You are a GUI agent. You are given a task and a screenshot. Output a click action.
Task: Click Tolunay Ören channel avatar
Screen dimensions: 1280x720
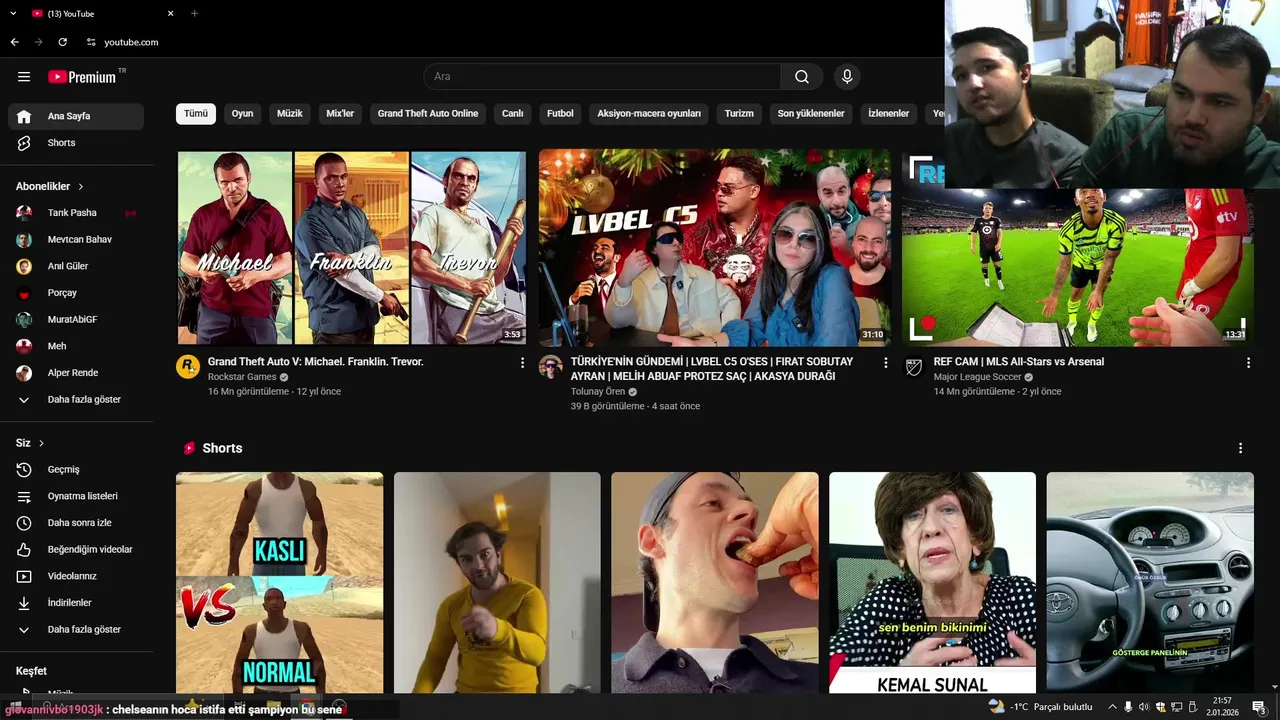[551, 366]
